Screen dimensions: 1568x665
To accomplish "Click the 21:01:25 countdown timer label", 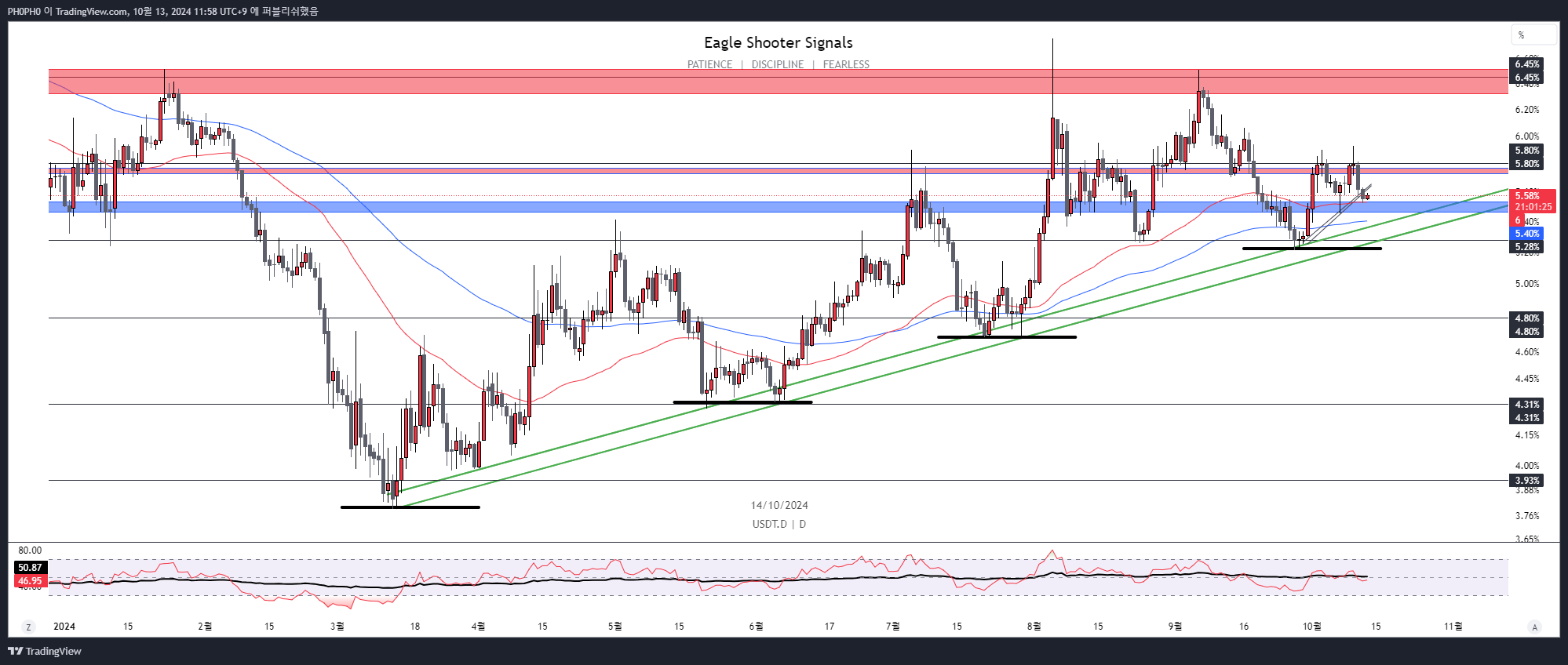I will [x=1533, y=207].
